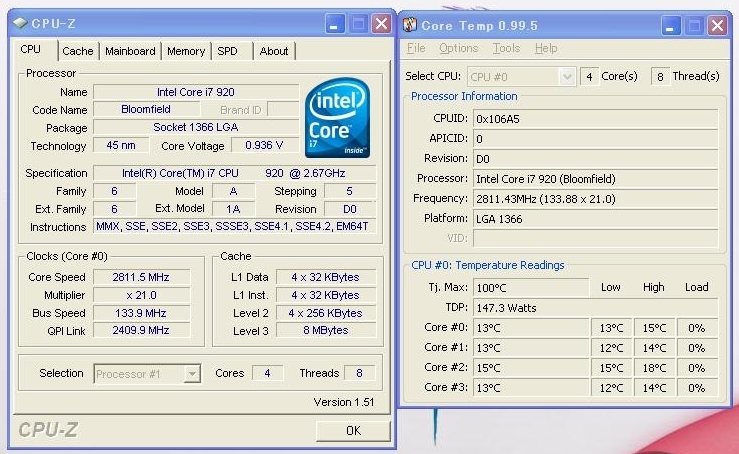Click the Platform field 'LGA 1366'
This screenshot has height=454, width=739.
tap(595, 219)
